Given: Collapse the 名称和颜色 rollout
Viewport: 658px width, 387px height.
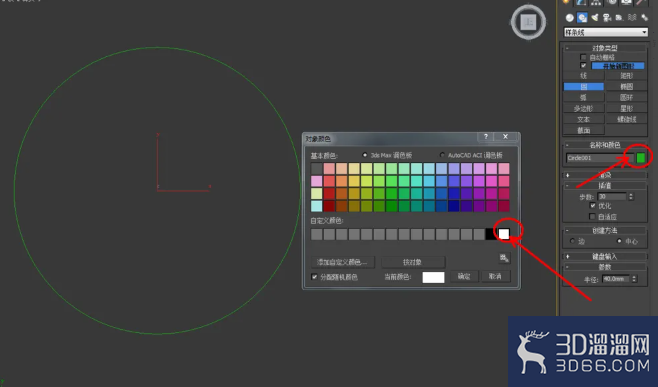Looking at the screenshot, I should 605,145.
